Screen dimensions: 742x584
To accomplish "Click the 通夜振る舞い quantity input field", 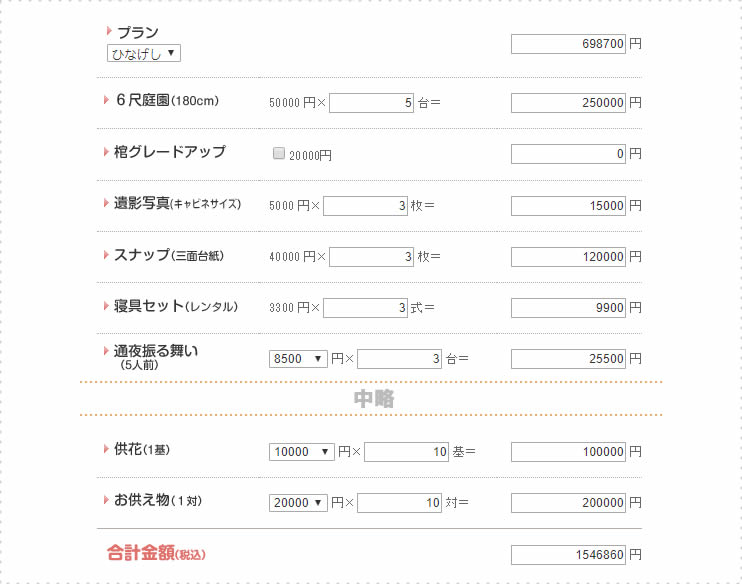I will click(399, 359).
